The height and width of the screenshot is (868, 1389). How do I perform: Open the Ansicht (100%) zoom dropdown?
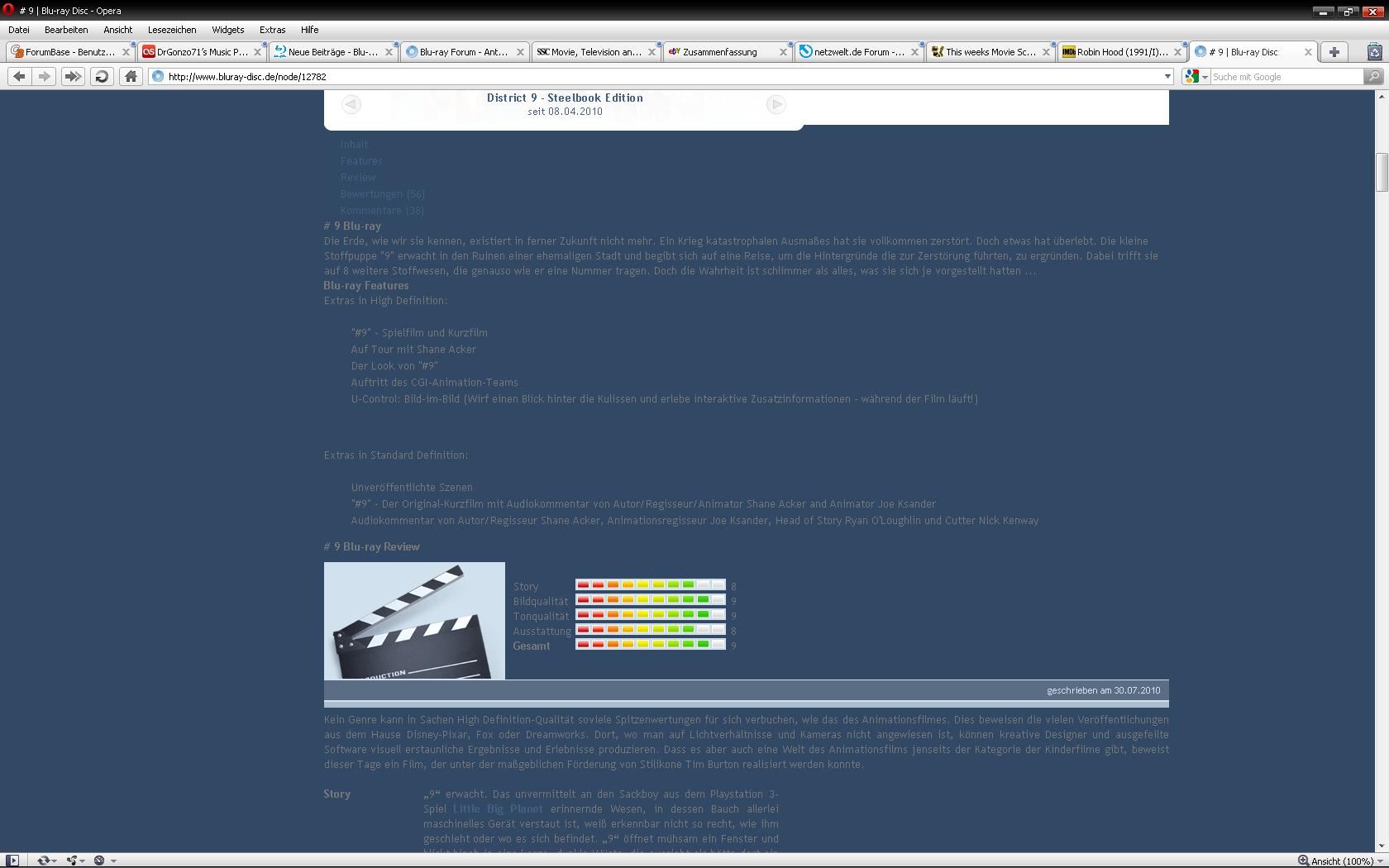coord(1379,861)
